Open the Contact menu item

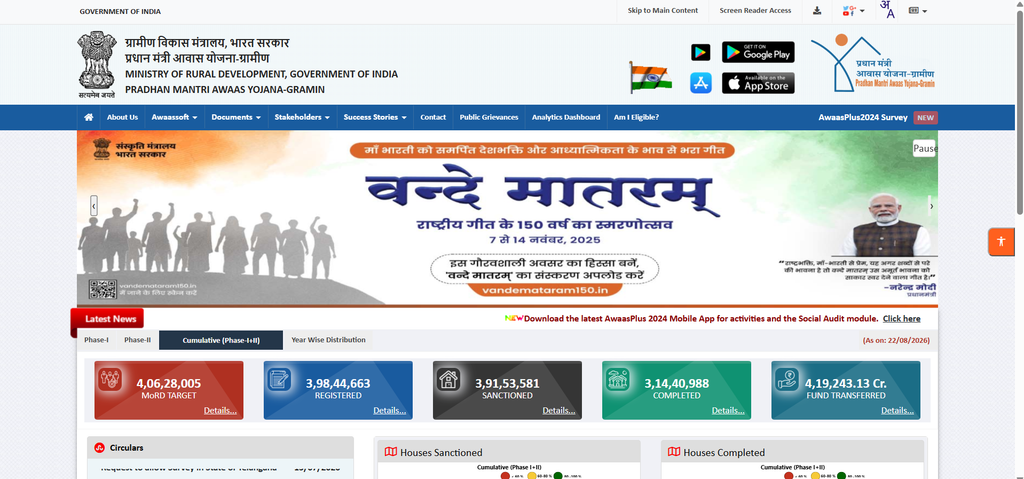pyautogui.click(x=433, y=118)
